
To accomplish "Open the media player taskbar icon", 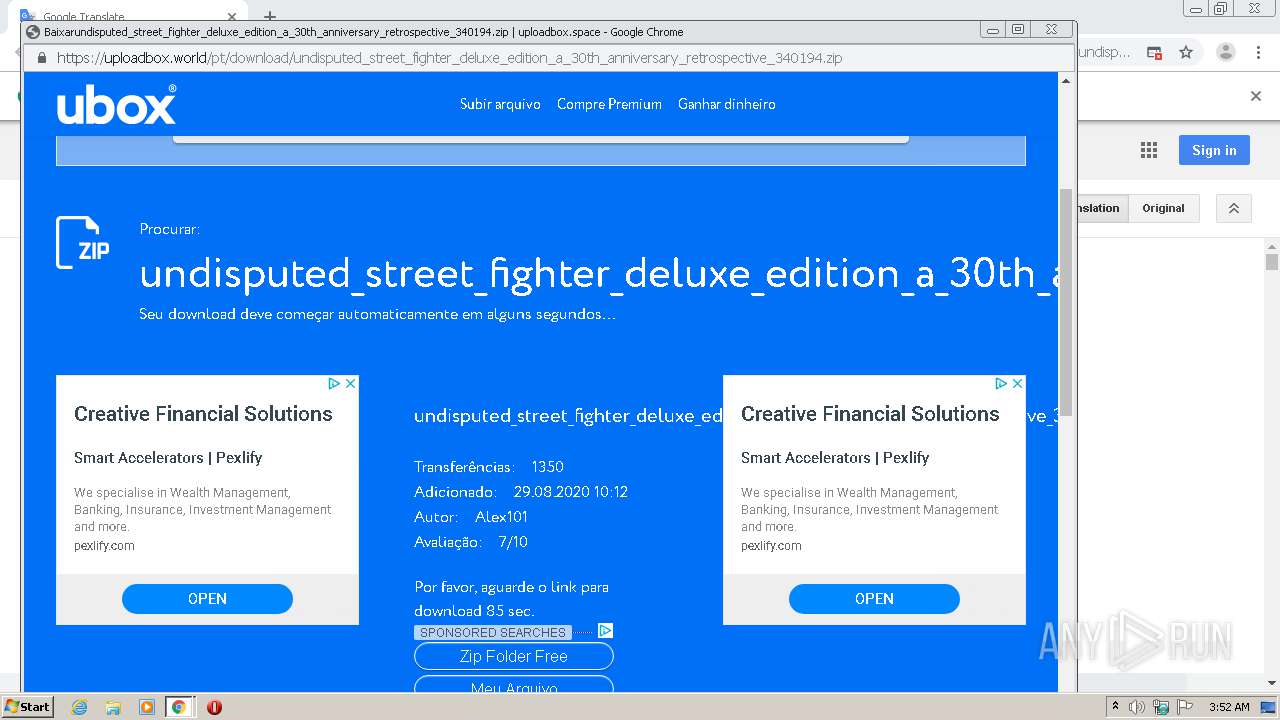I will coord(147,707).
